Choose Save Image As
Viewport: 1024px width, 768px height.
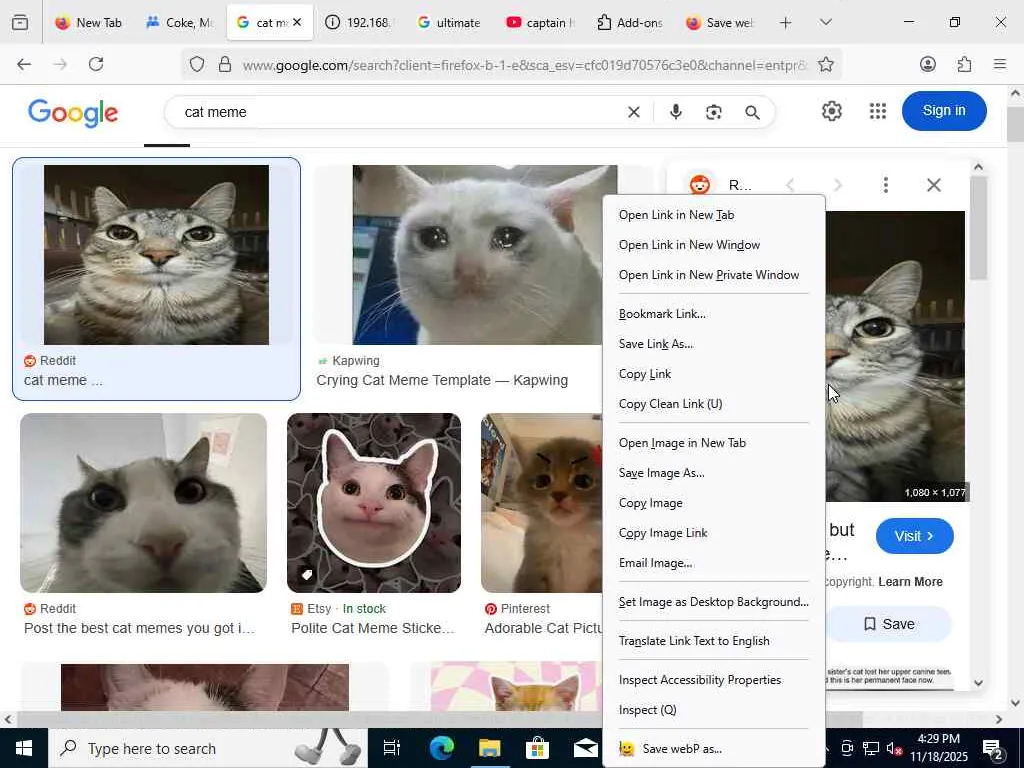[x=714, y=473]
